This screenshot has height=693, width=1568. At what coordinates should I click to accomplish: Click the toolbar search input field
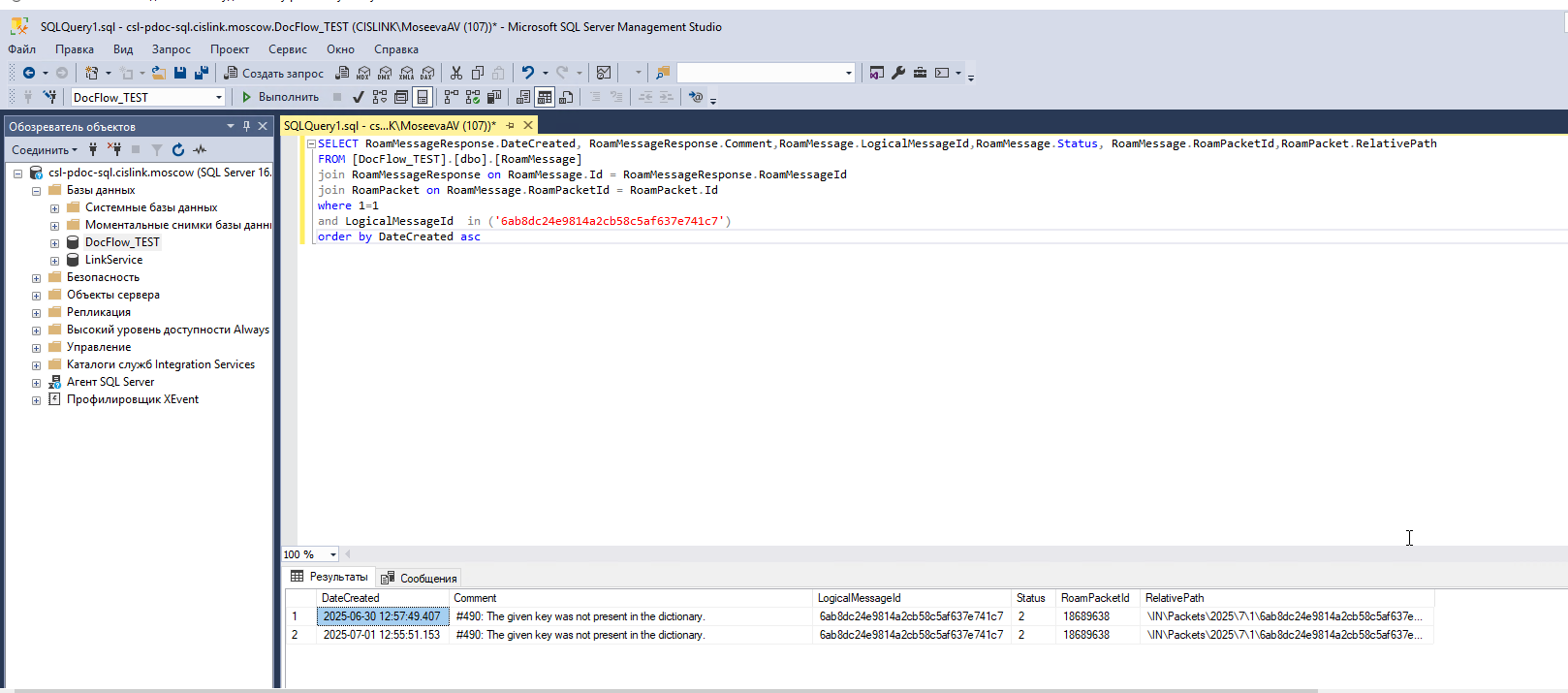[760, 73]
